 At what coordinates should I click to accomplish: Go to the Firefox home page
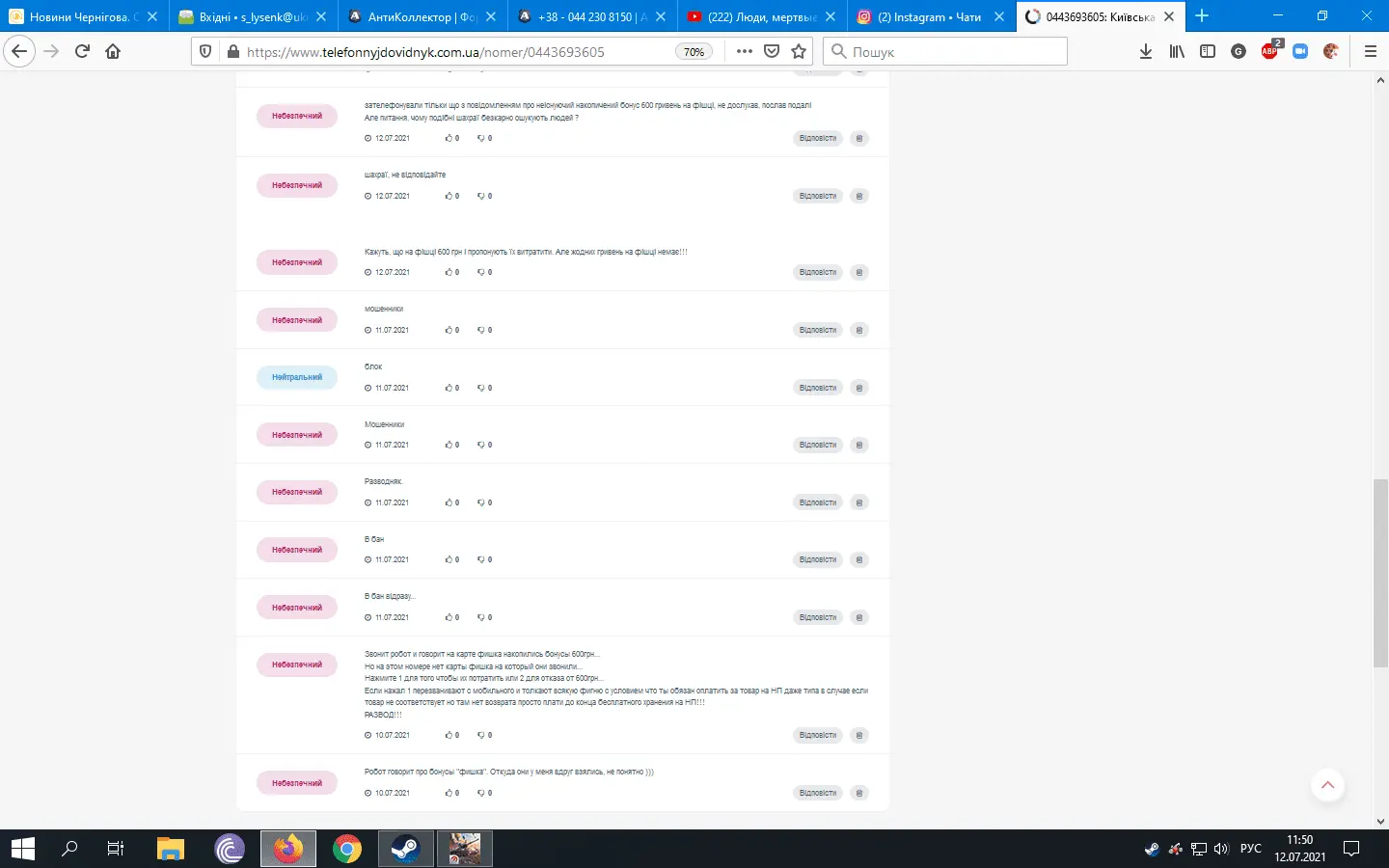tap(113, 51)
